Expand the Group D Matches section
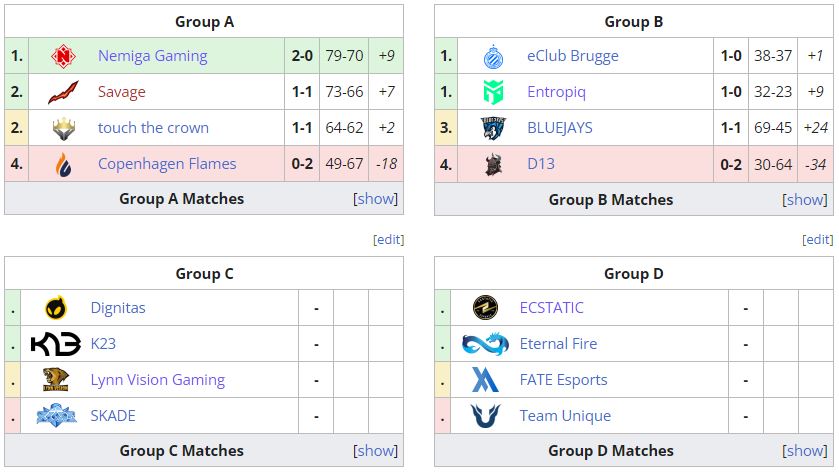839x472 pixels. [x=805, y=451]
